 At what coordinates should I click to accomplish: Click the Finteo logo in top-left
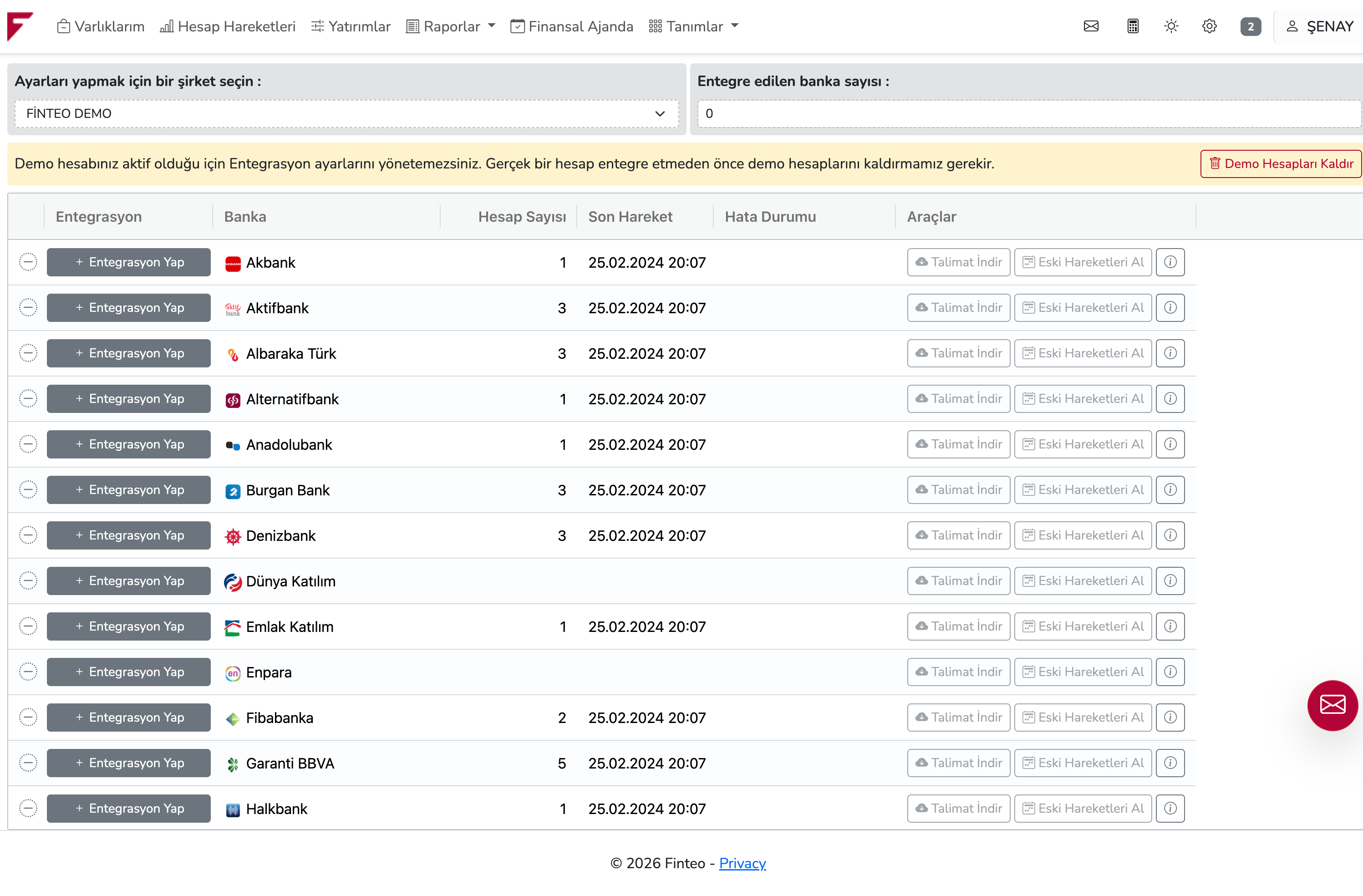[20, 26]
